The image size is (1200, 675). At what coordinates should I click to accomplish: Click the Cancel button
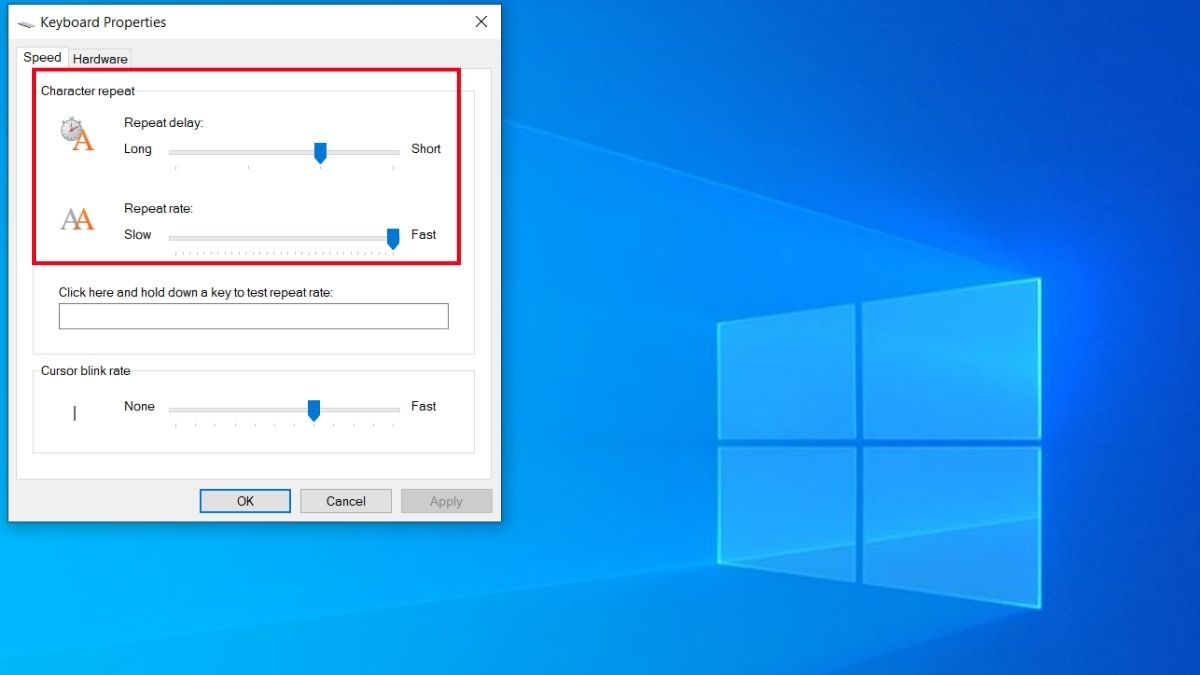[346, 501]
